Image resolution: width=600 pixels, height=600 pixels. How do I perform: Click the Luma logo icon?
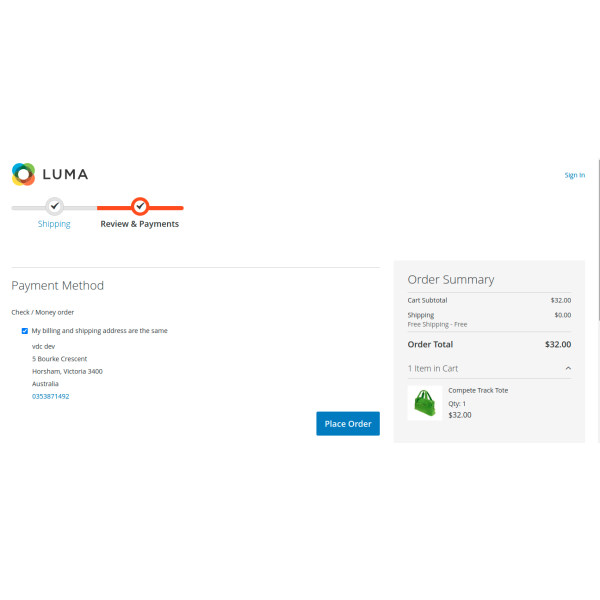coord(23,174)
